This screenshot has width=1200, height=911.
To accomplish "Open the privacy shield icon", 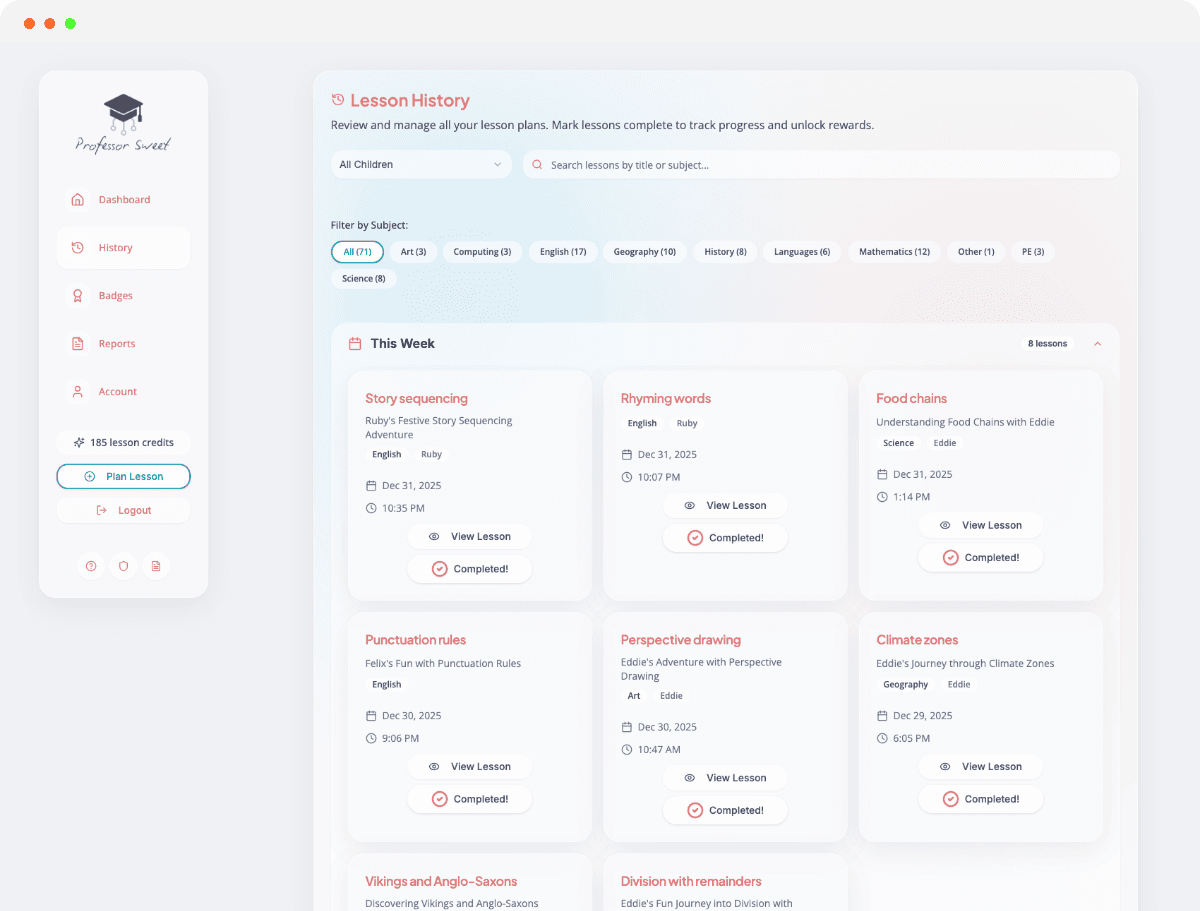I will [x=123, y=566].
